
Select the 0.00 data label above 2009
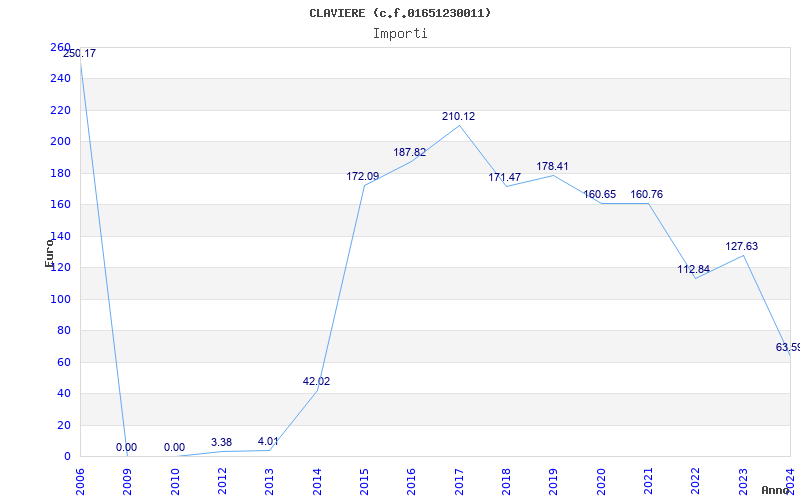[126, 447]
